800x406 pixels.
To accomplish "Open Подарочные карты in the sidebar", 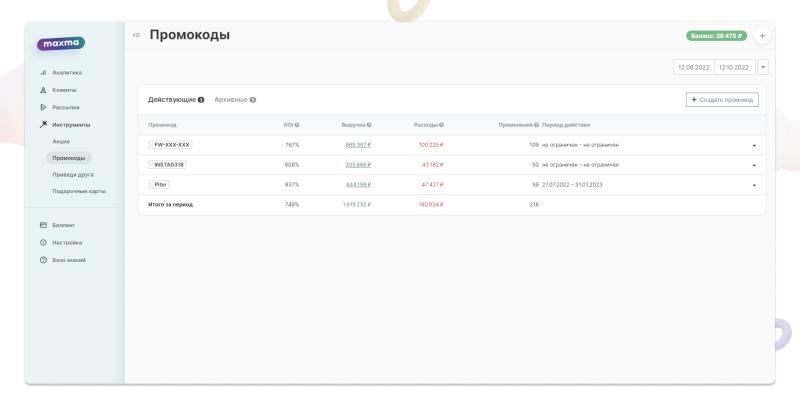I will pyautogui.click(x=79, y=191).
